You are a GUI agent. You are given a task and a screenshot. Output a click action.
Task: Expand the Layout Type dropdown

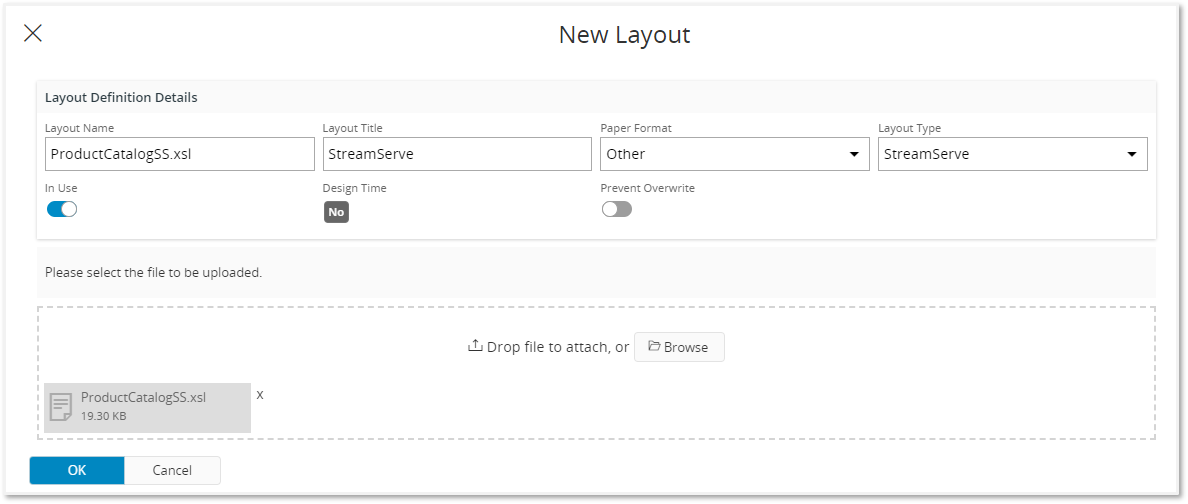[1012, 154]
